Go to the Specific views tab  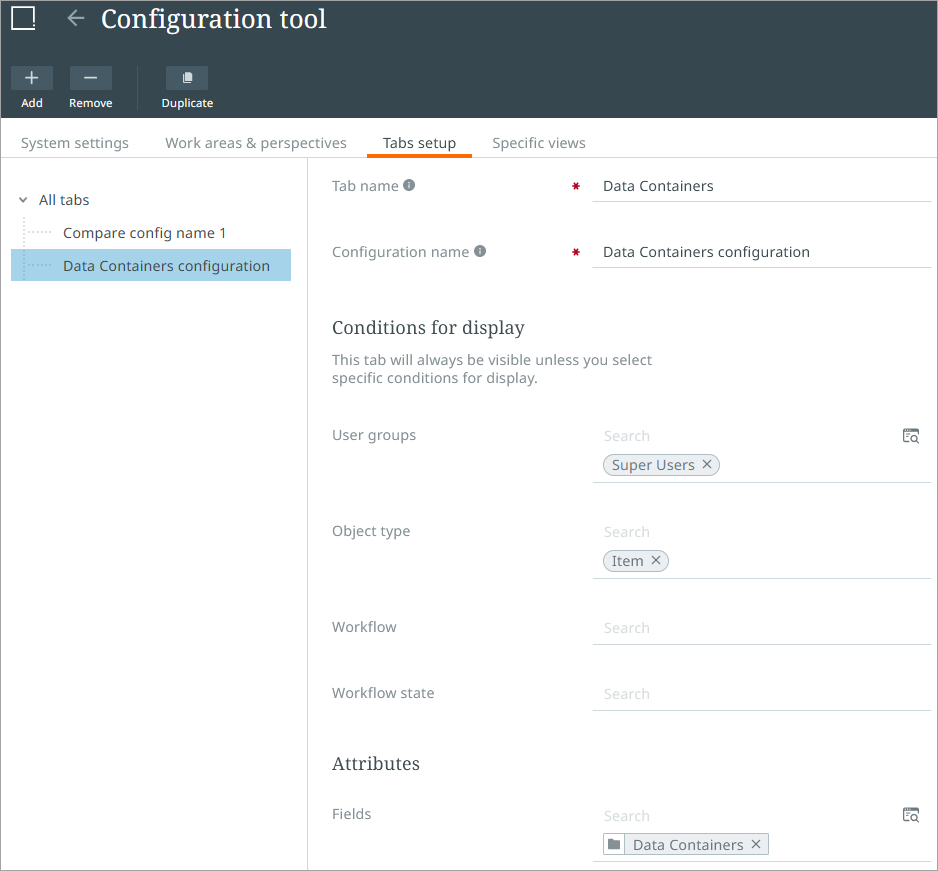[539, 143]
